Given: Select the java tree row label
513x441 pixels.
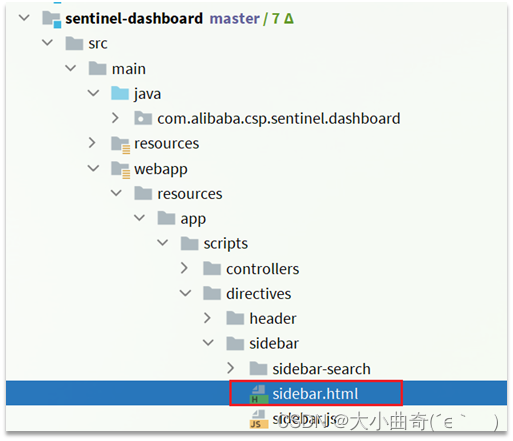Looking at the screenshot, I should pyautogui.click(x=148, y=94).
